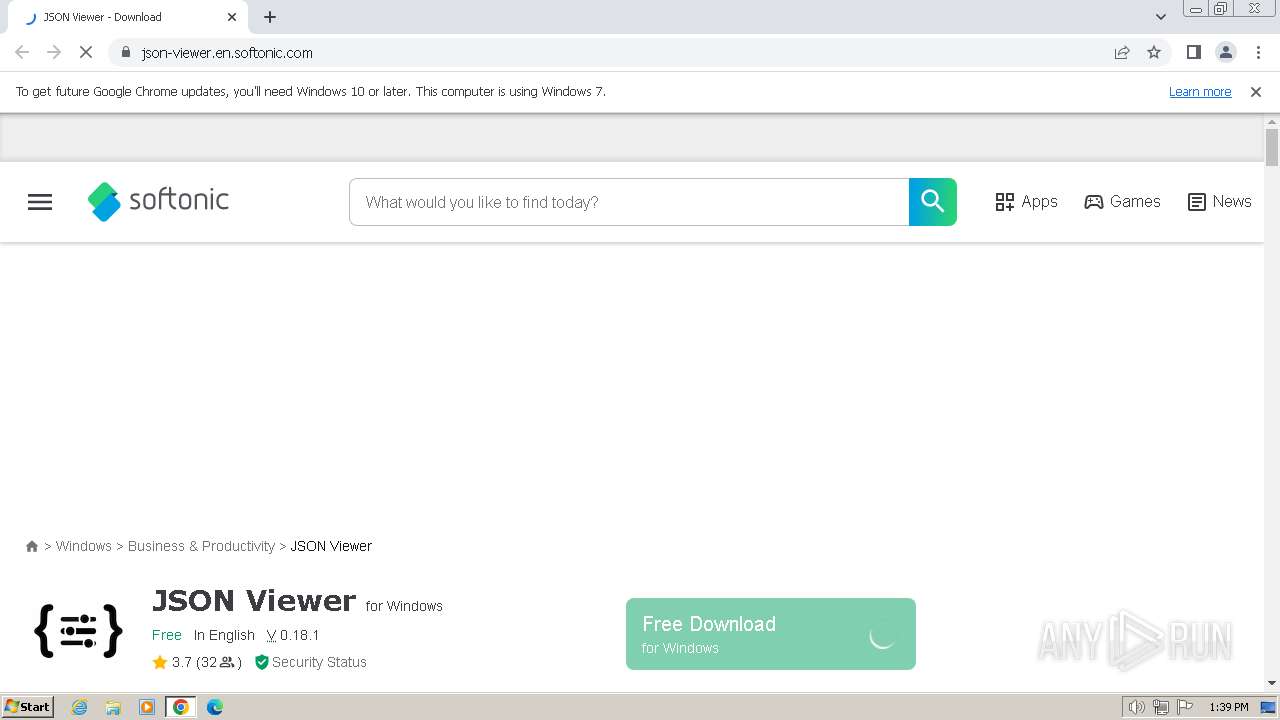Open the hamburger menu on Softonic

tap(40, 202)
